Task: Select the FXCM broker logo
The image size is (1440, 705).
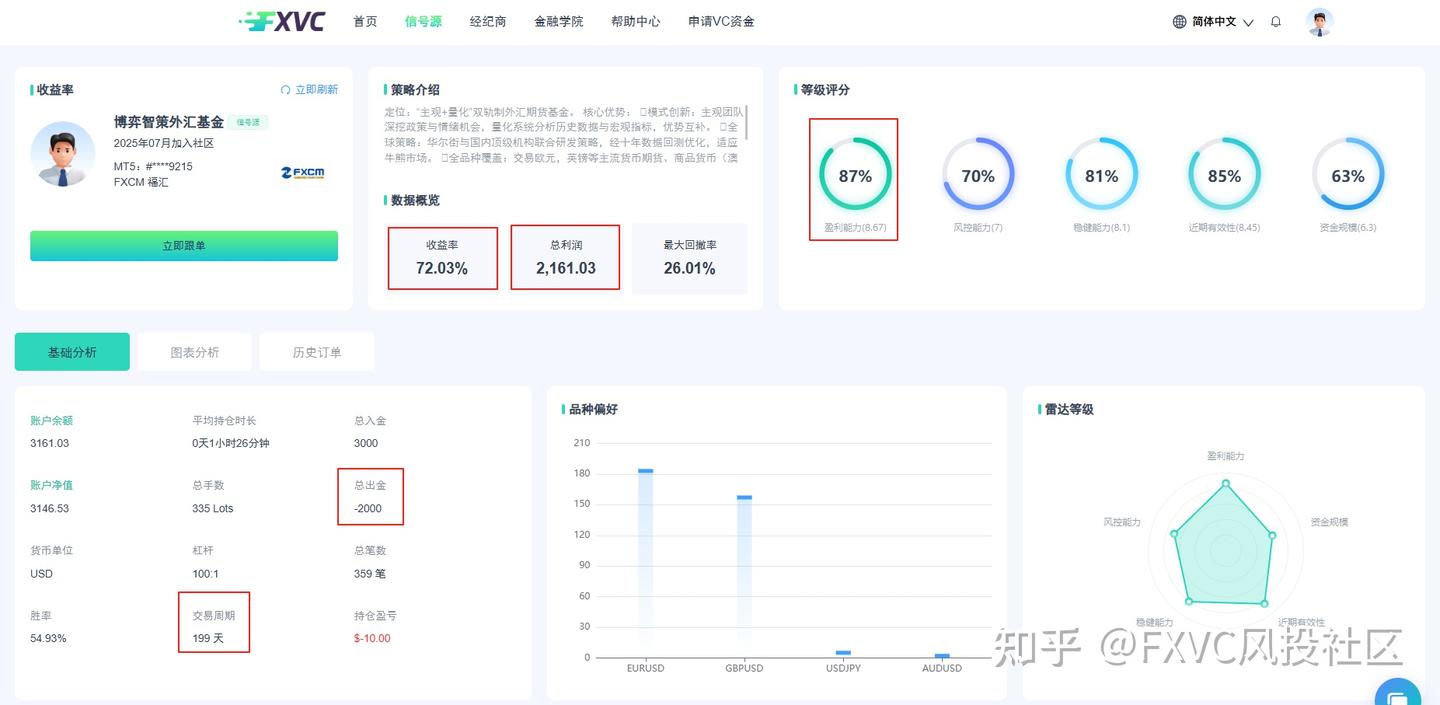Action: [x=303, y=172]
